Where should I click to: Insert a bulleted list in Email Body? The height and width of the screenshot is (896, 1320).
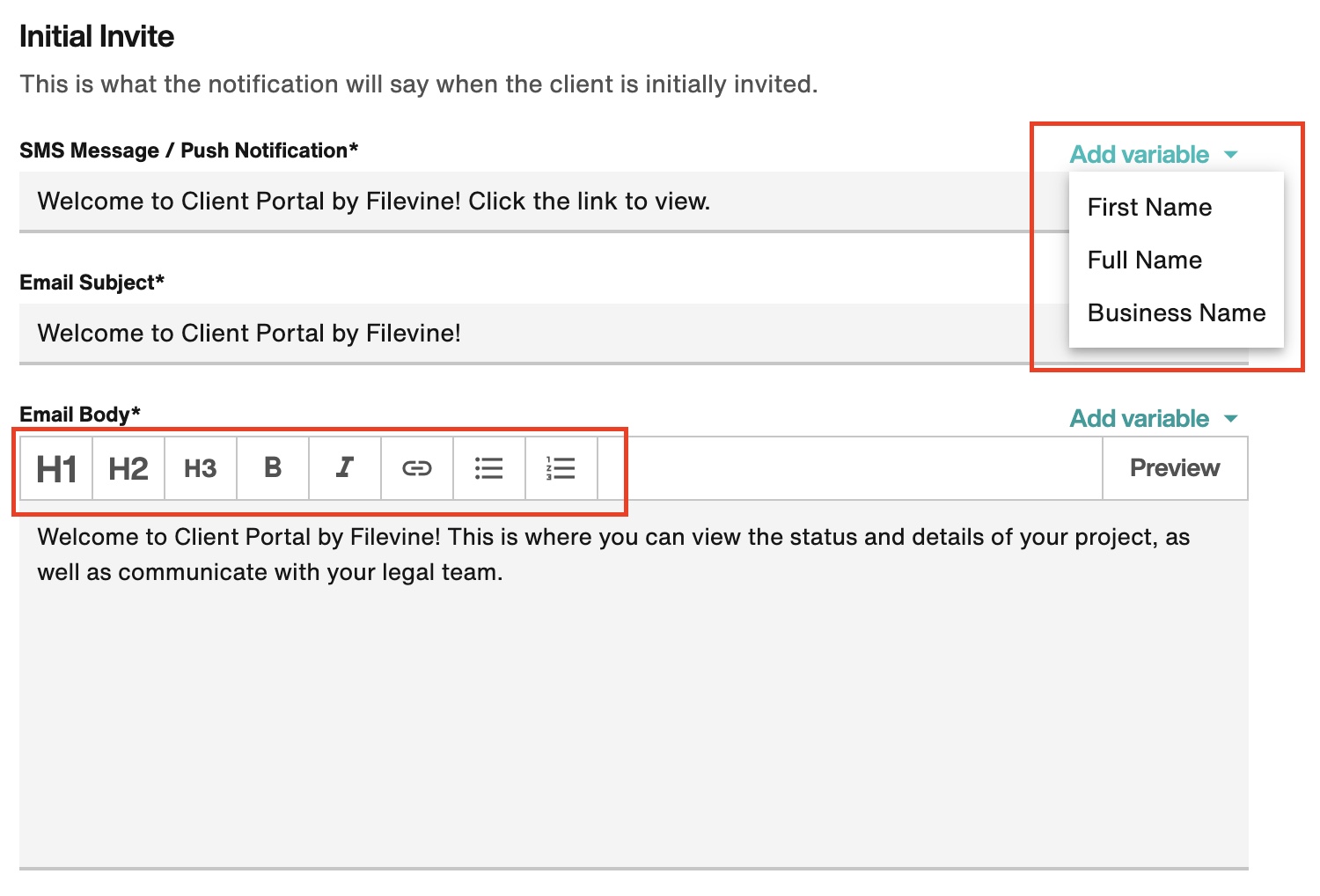[x=489, y=468]
